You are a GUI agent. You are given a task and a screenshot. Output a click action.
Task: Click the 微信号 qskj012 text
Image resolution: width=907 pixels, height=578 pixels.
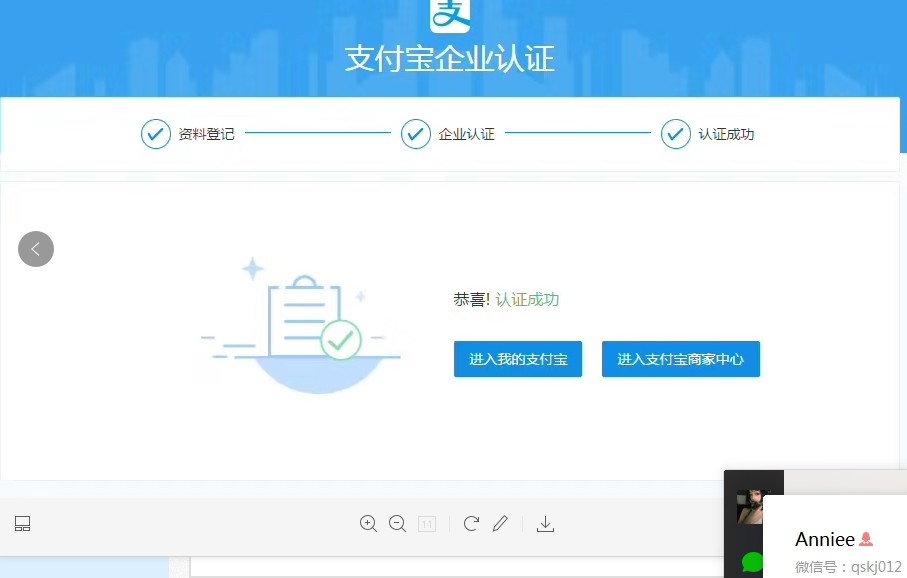point(848,566)
